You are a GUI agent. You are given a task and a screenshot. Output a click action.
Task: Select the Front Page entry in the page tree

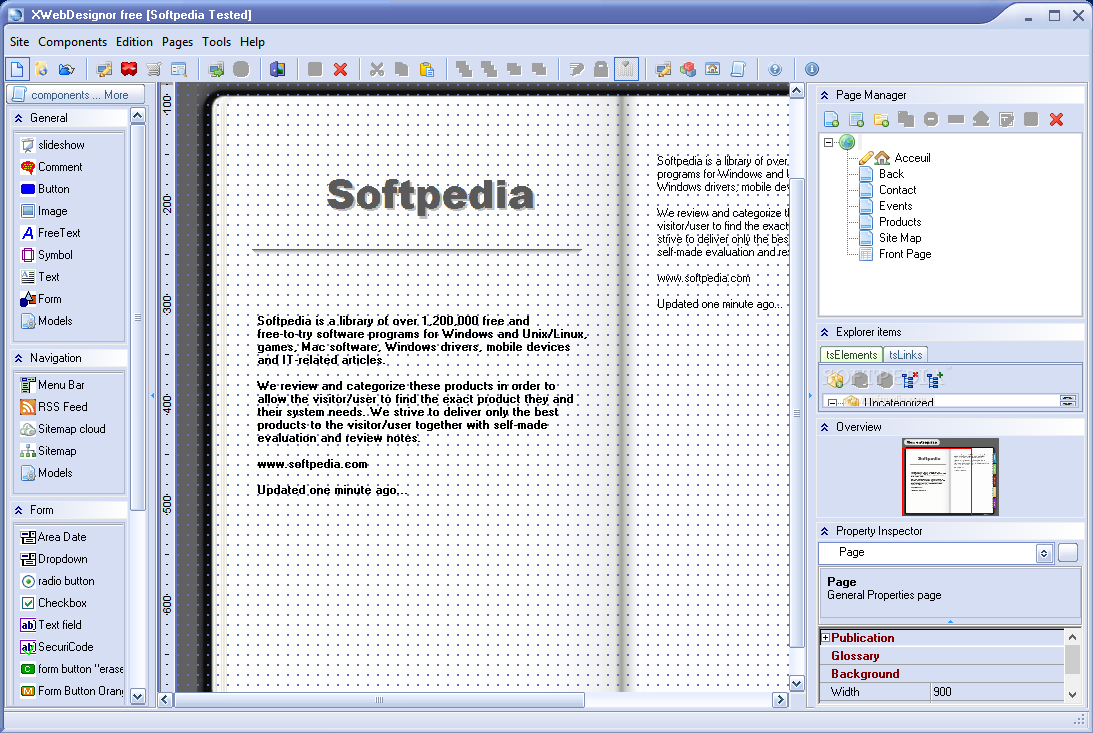[x=905, y=254]
